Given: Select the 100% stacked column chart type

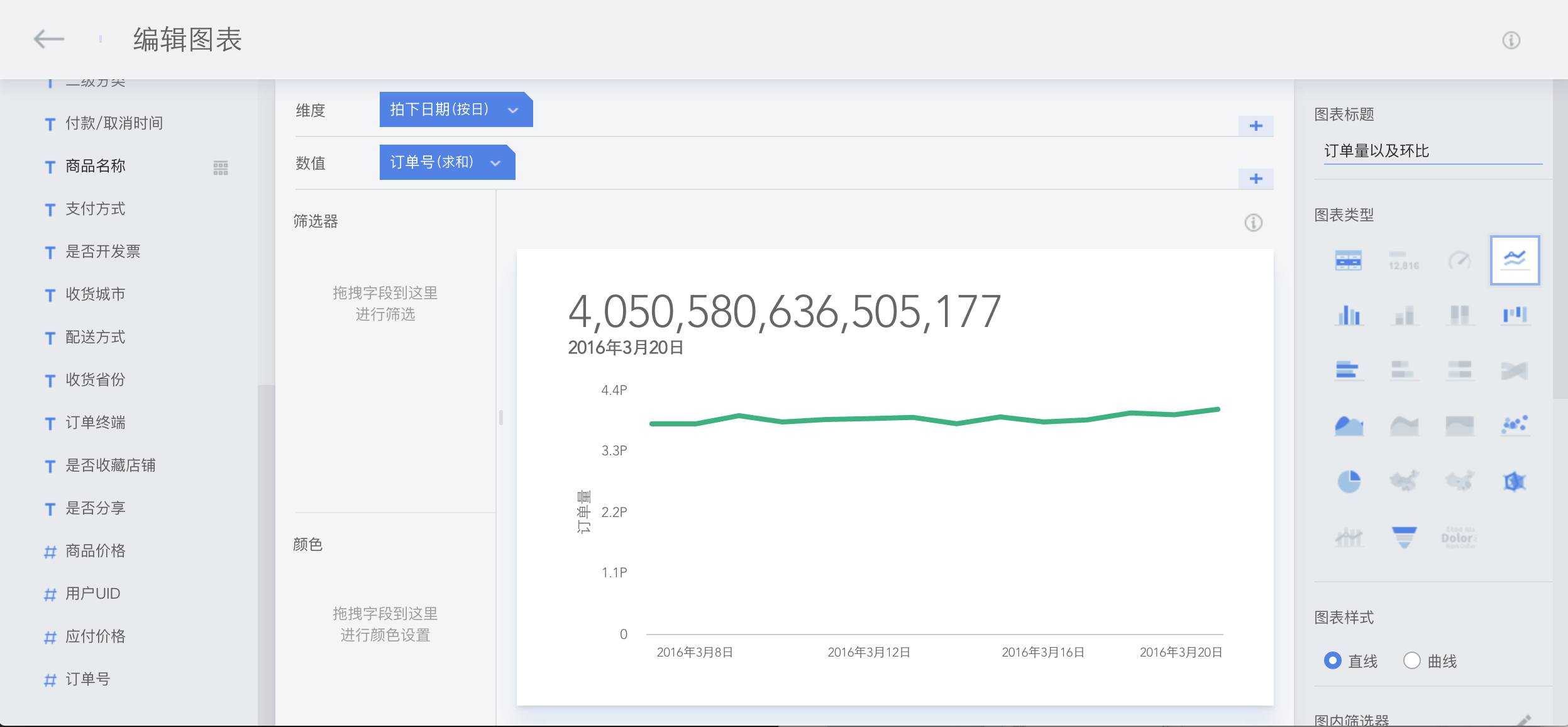Looking at the screenshot, I should pyautogui.click(x=1459, y=315).
